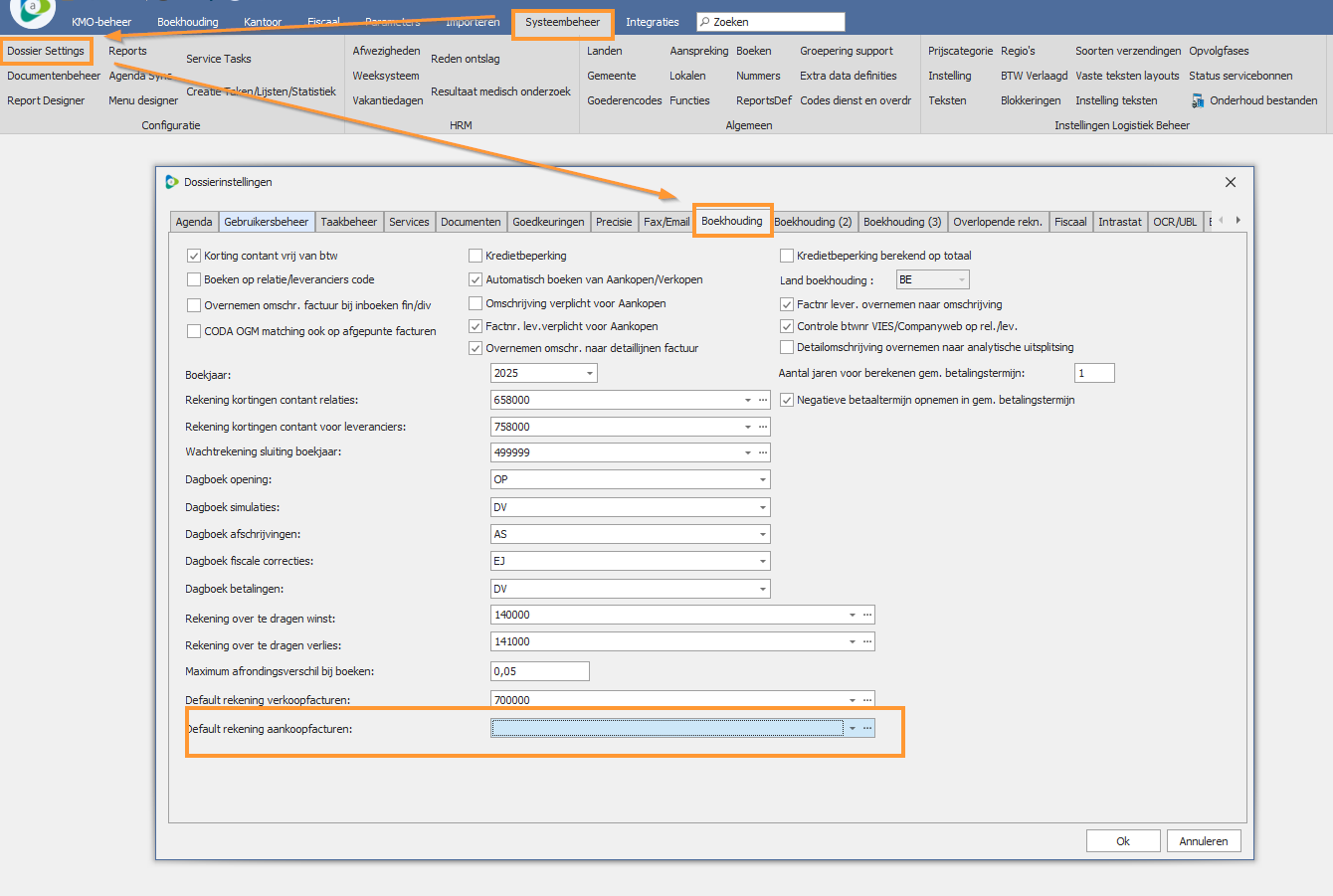
Task: Expand the Dagboek afschrijvingen dropdown
Action: point(763,535)
